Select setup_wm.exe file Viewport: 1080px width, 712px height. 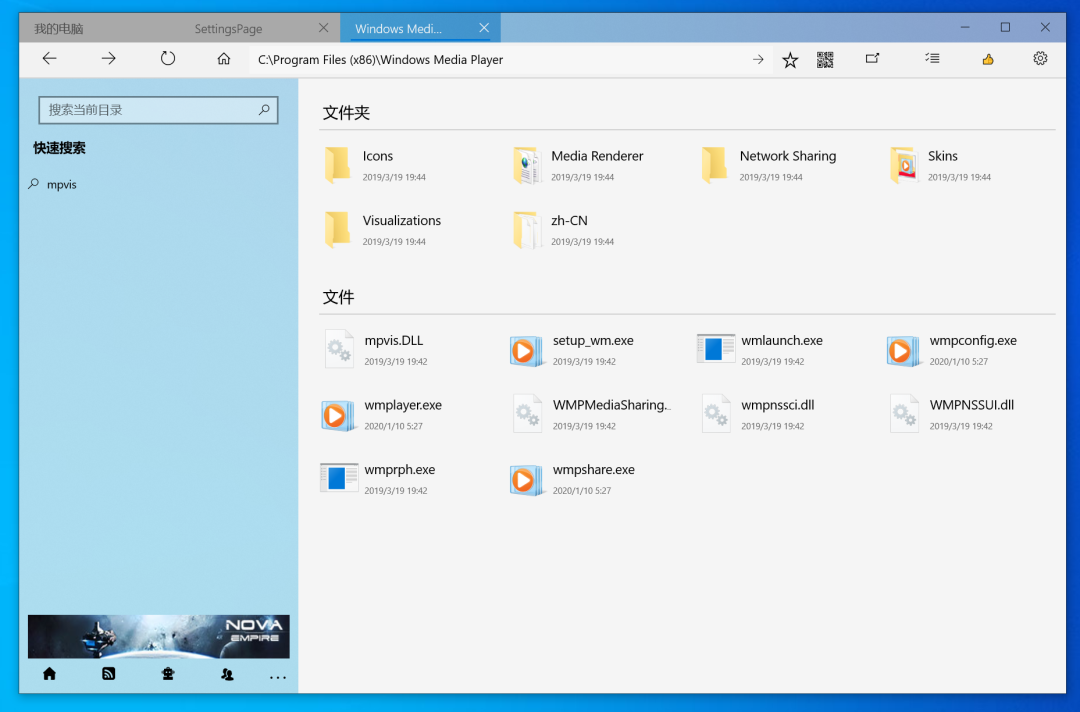pyautogui.click(x=573, y=350)
